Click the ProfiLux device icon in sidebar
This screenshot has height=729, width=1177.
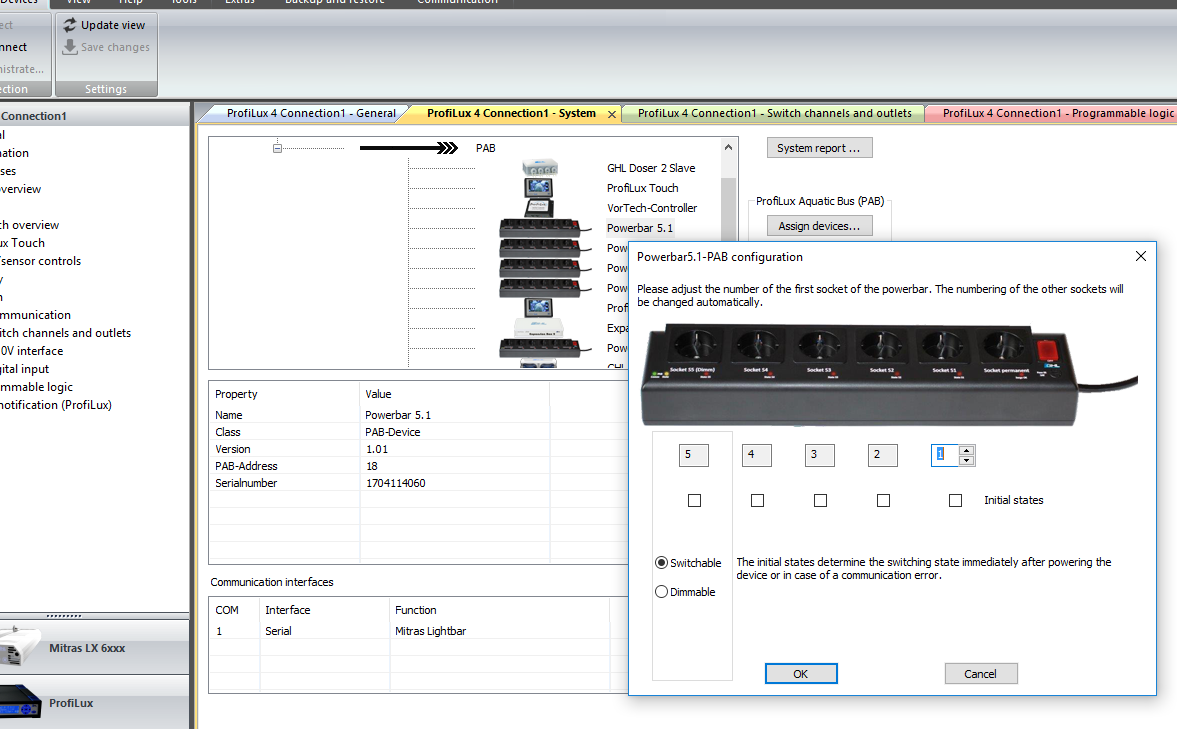click(x=20, y=703)
